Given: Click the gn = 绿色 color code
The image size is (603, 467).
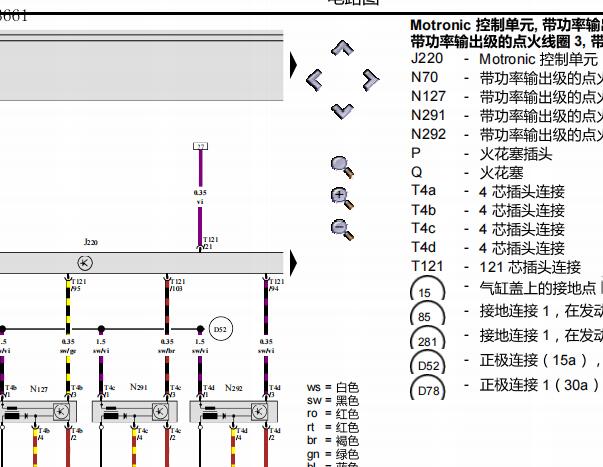Looking at the screenshot, I should tap(333, 454).
